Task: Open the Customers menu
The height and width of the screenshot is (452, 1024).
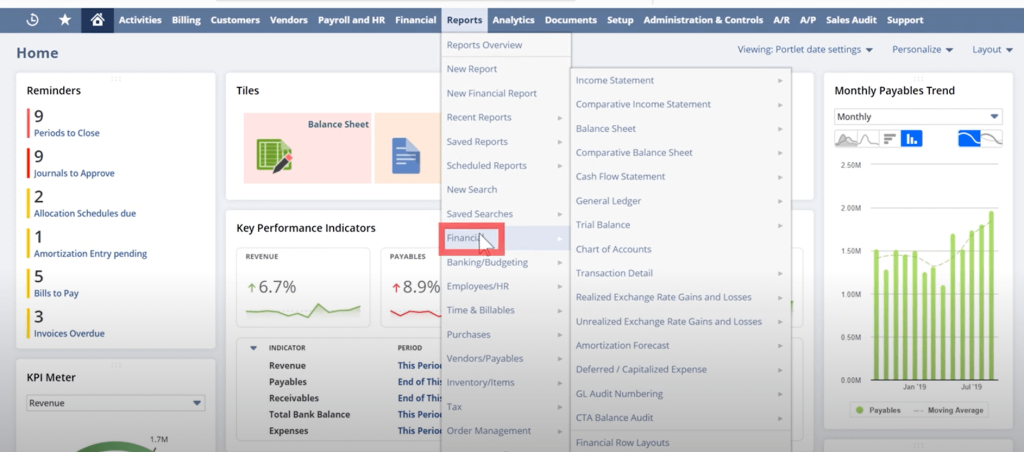Action: pyautogui.click(x=235, y=20)
